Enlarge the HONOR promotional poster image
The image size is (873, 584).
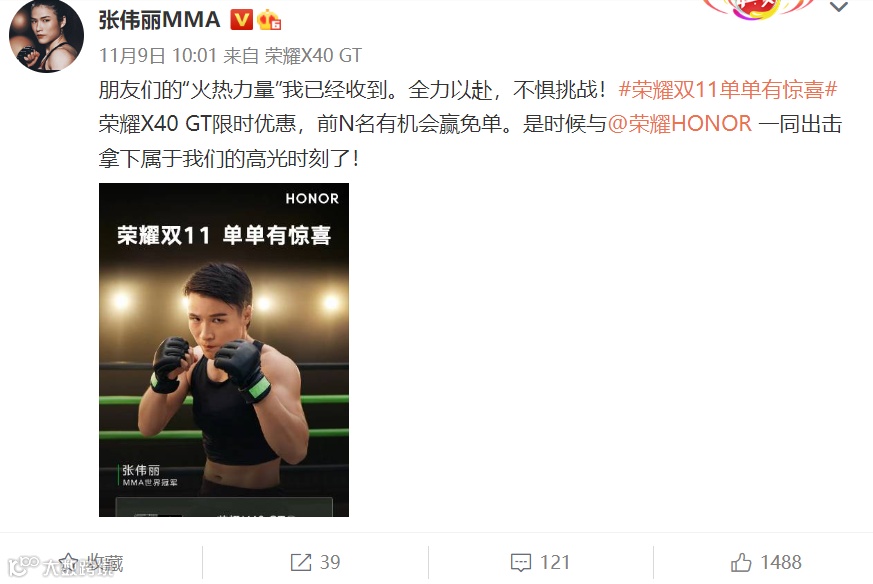(x=224, y=350)
